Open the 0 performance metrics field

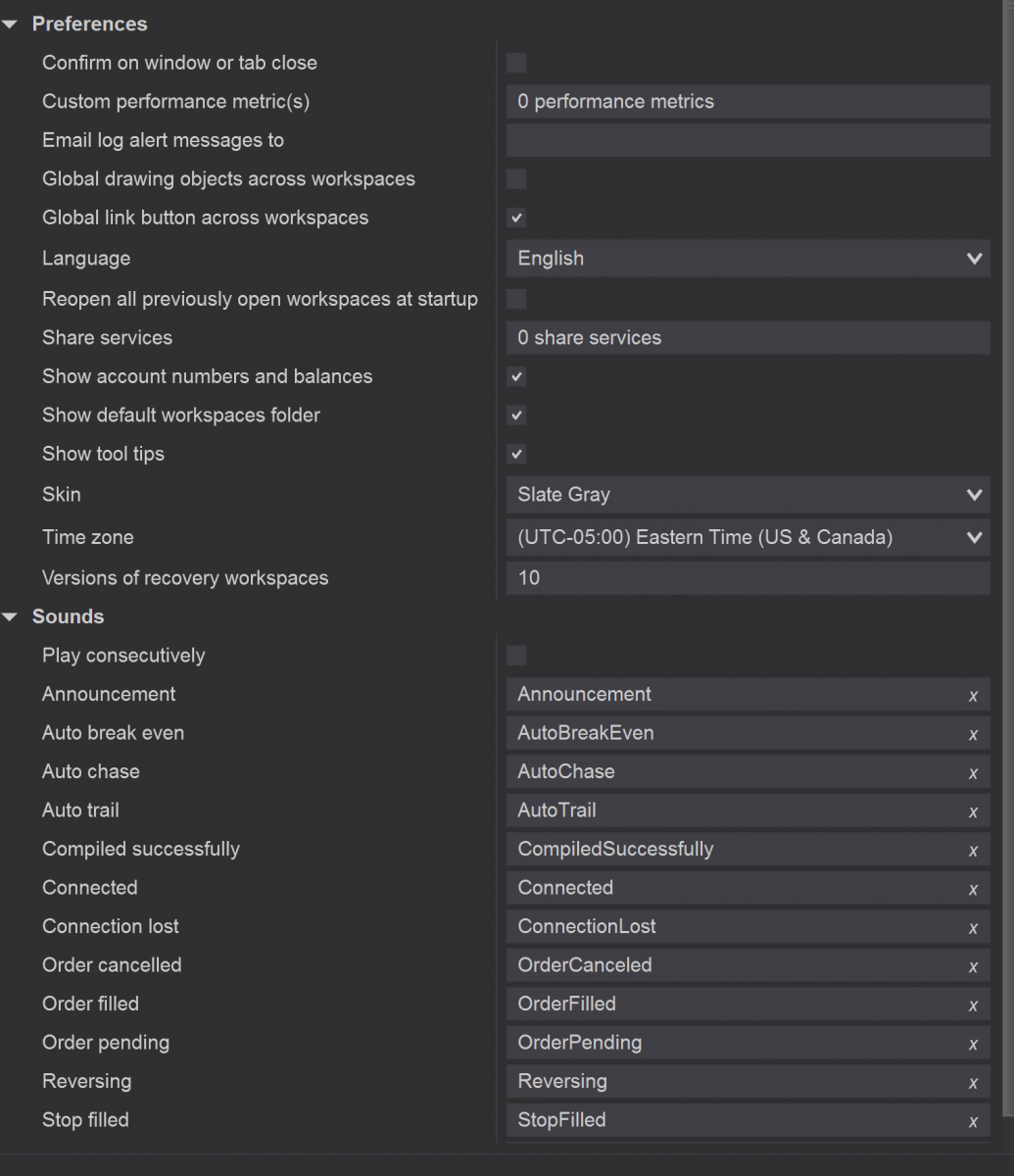(748, 102)
